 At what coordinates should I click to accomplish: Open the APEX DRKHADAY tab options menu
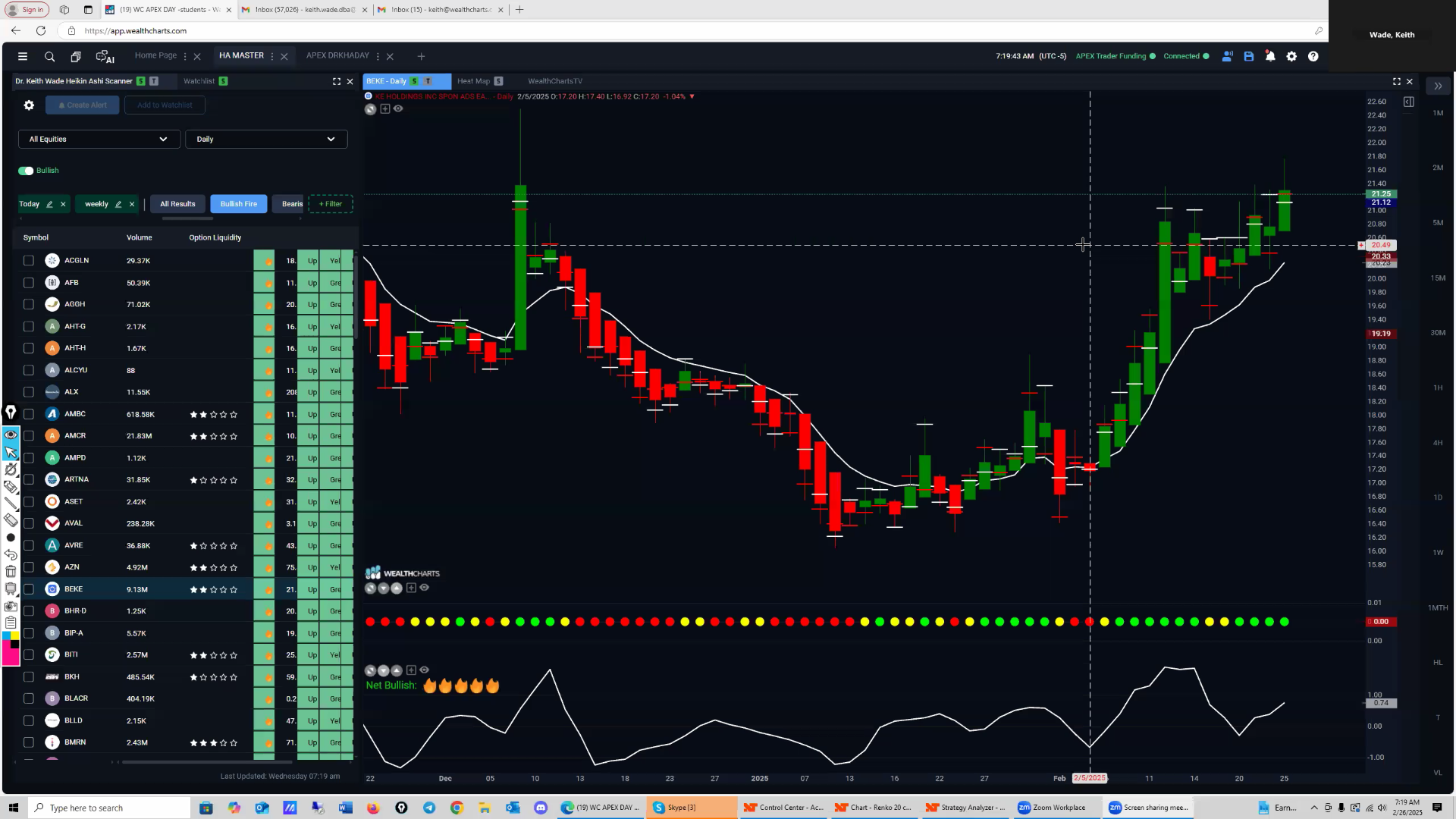click(x=378, y=56)
